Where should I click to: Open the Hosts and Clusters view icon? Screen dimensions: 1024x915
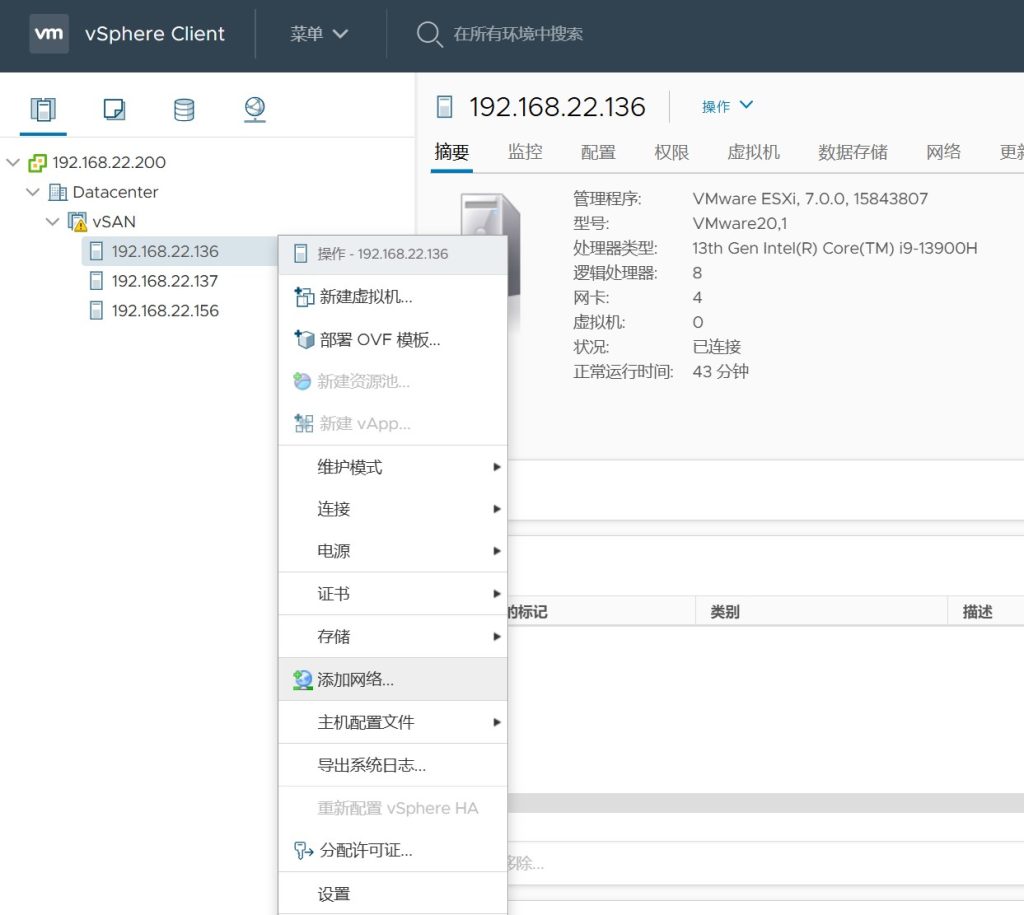[43, 109]
